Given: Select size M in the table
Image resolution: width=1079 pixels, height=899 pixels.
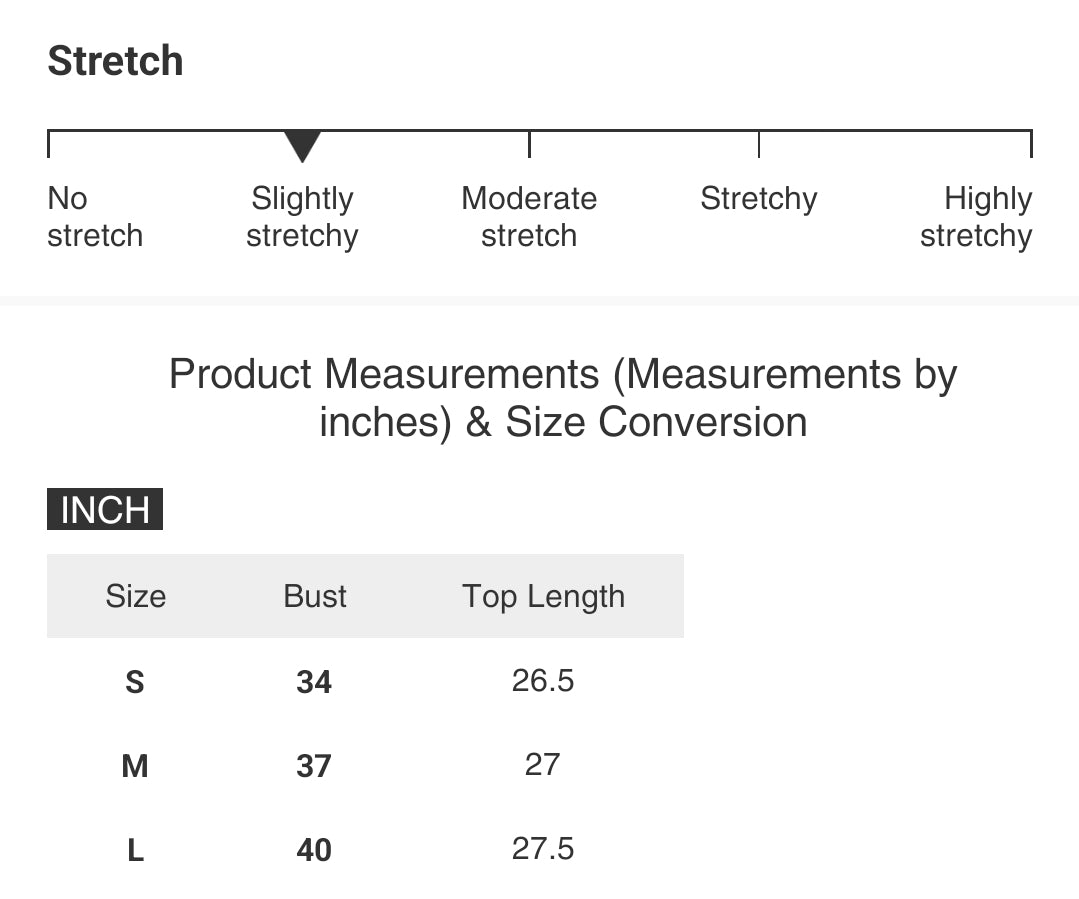Looking at the screenshot, I should coord(135,766).
